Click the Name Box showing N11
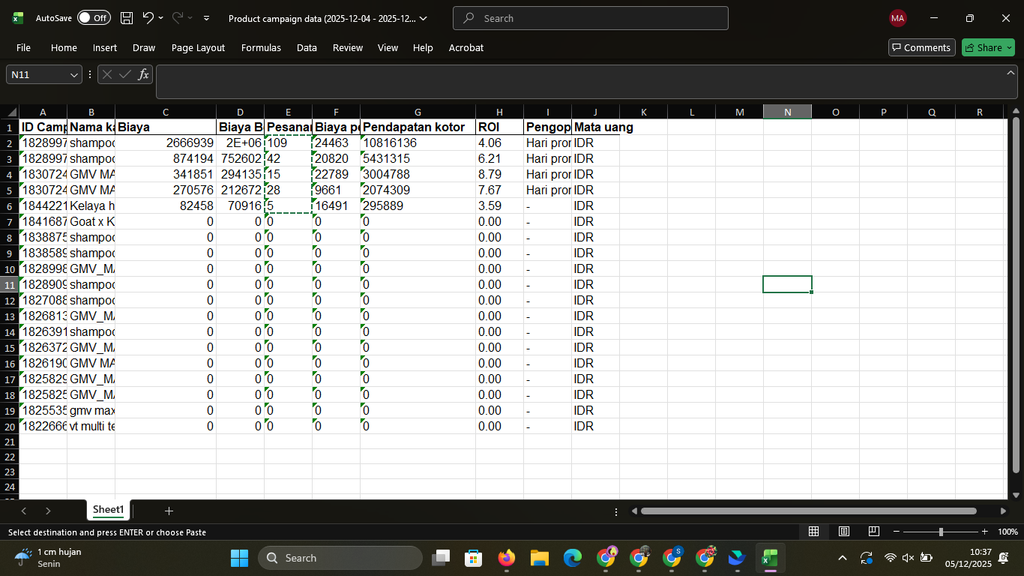This screenshot has height=576, width=1024. tap(37, 75)
